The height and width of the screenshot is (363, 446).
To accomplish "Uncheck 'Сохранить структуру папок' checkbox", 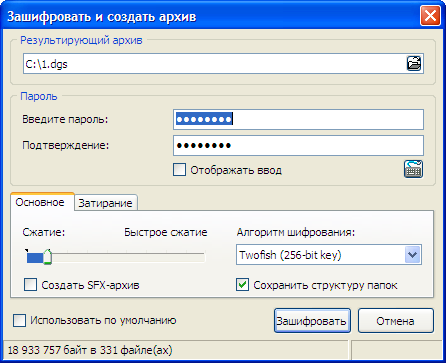I will 242,285.
